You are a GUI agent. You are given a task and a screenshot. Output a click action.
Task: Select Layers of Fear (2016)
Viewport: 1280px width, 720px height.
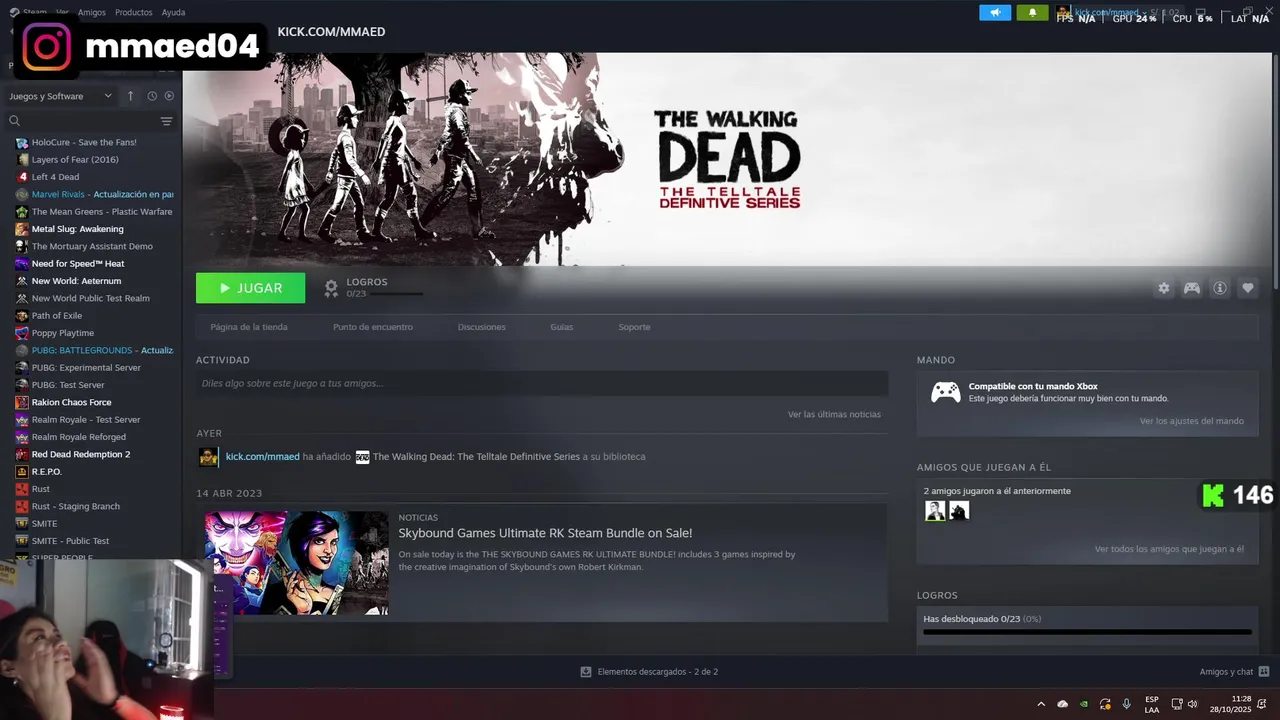click(x=75, y=160)
